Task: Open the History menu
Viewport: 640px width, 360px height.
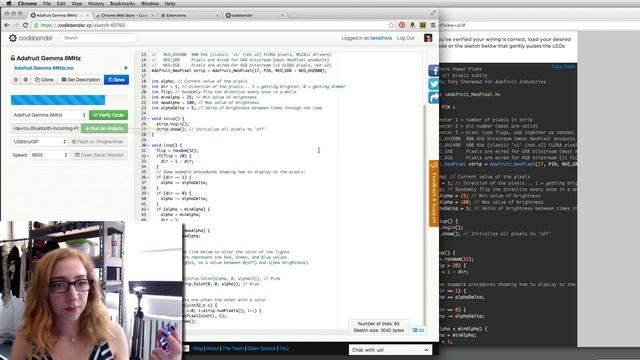Action: pos(96,4)
